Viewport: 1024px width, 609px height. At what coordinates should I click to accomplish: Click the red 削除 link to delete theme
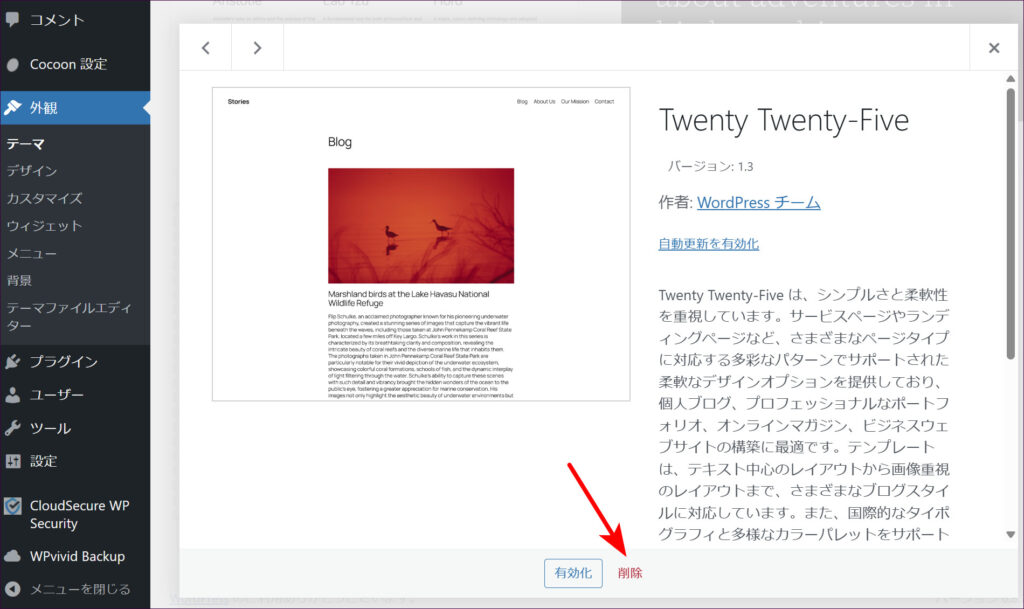tap(630, 573)
